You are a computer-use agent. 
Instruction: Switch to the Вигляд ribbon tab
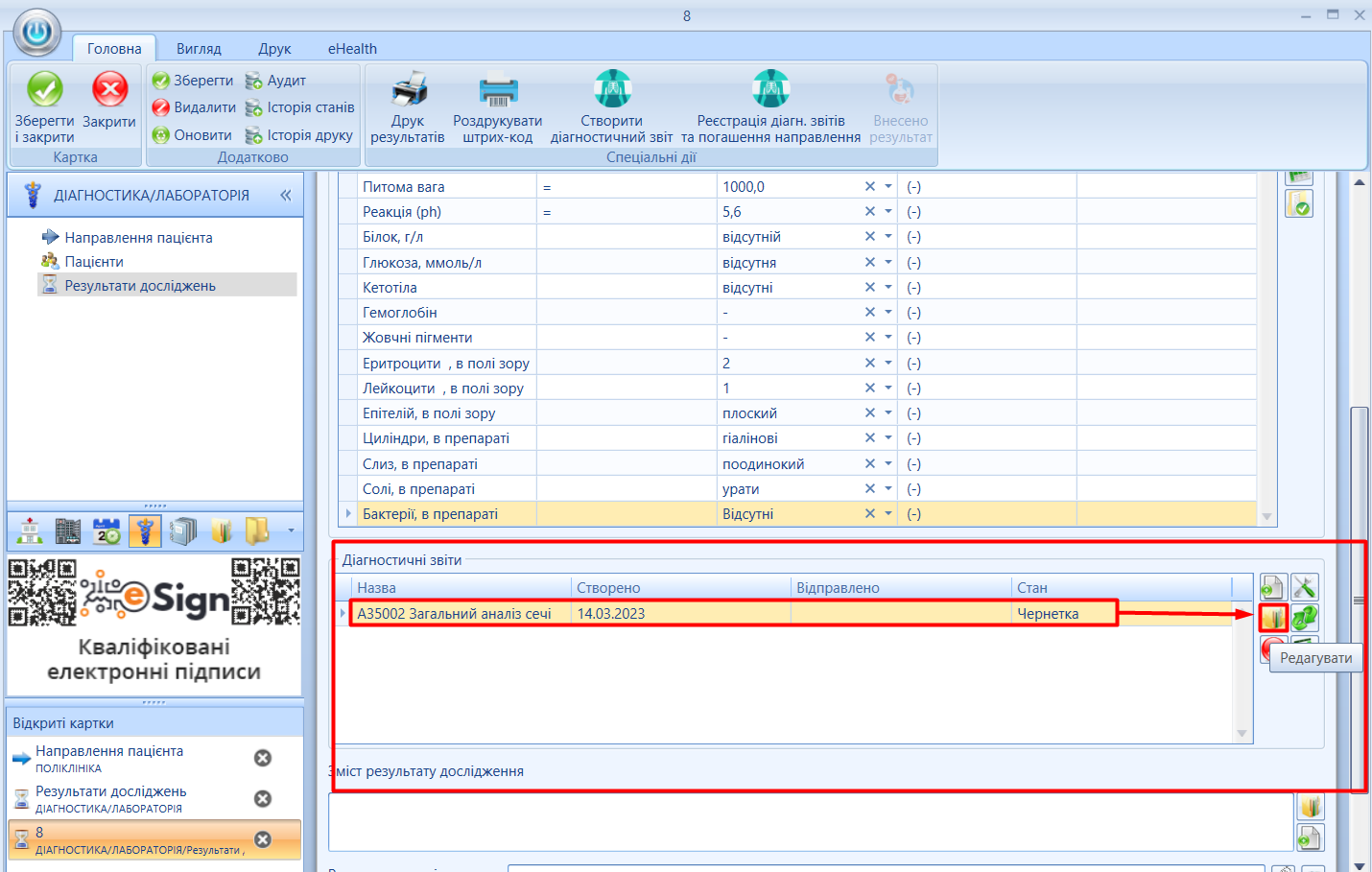click(x=199, y=48)
